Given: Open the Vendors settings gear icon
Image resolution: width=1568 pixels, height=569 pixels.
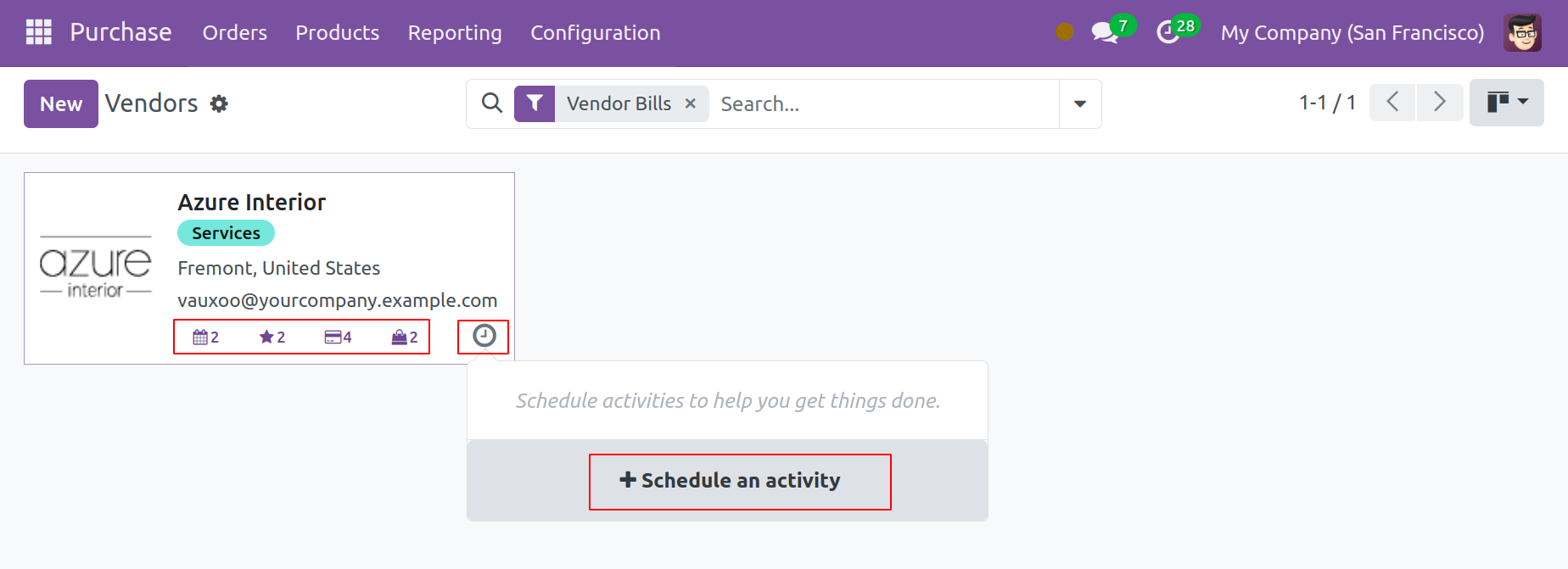Looking at the screenshot, I should click(219, 103).
